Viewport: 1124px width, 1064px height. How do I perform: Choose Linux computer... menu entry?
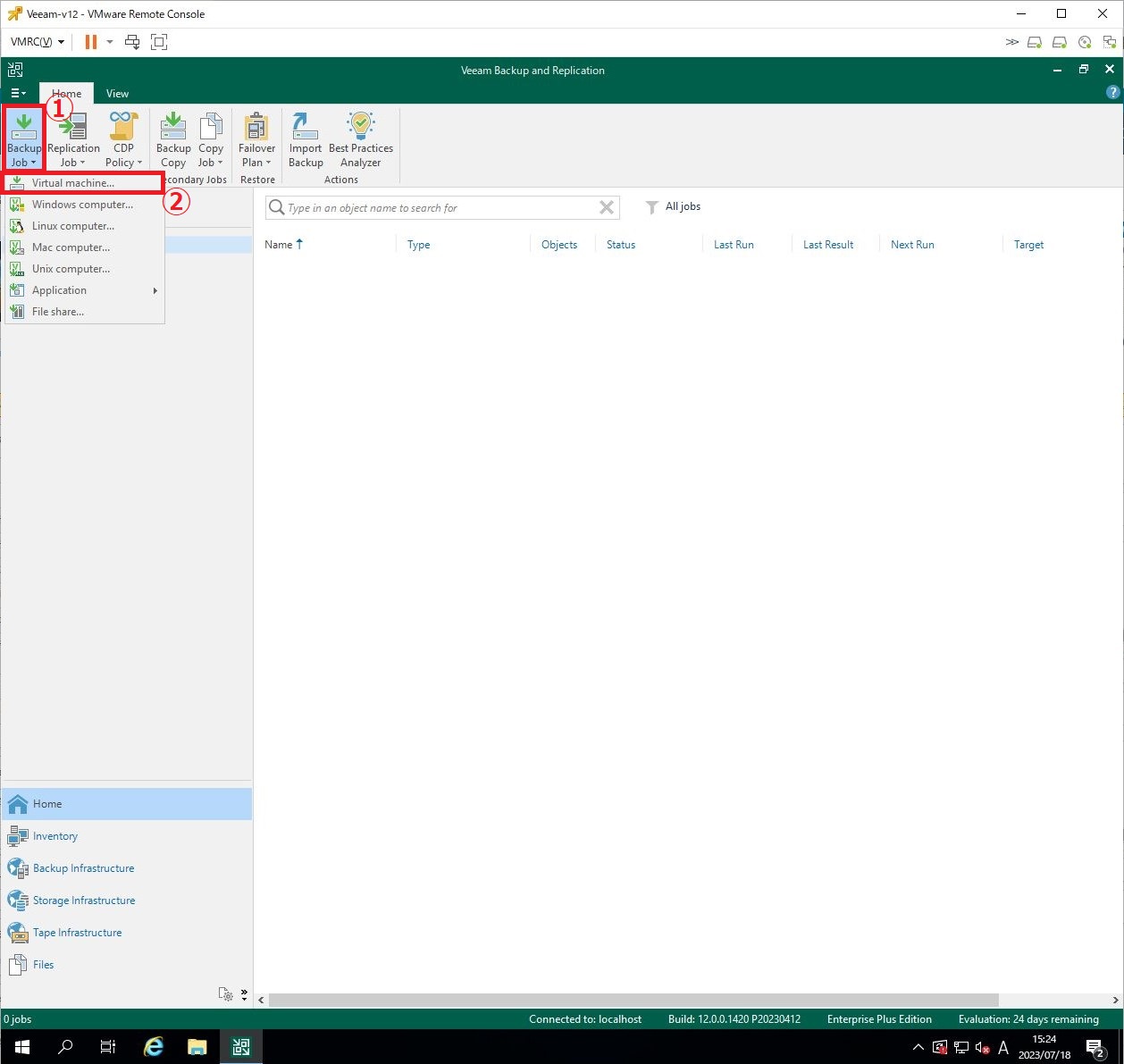(84, 226)
